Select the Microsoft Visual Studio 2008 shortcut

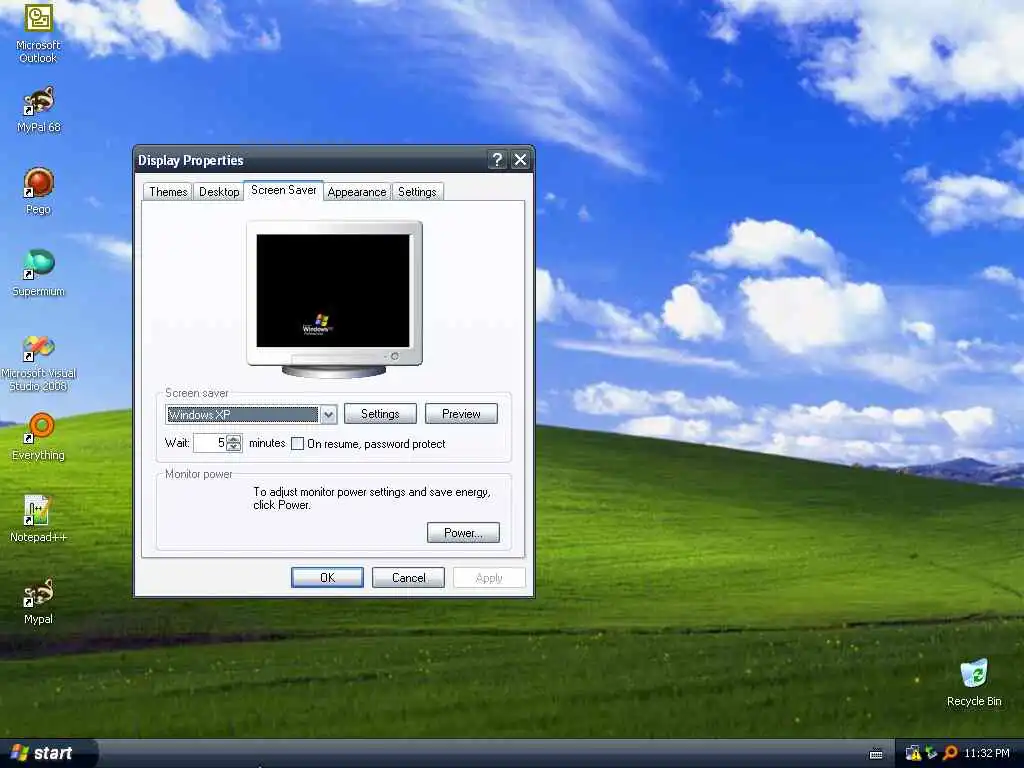38,363
